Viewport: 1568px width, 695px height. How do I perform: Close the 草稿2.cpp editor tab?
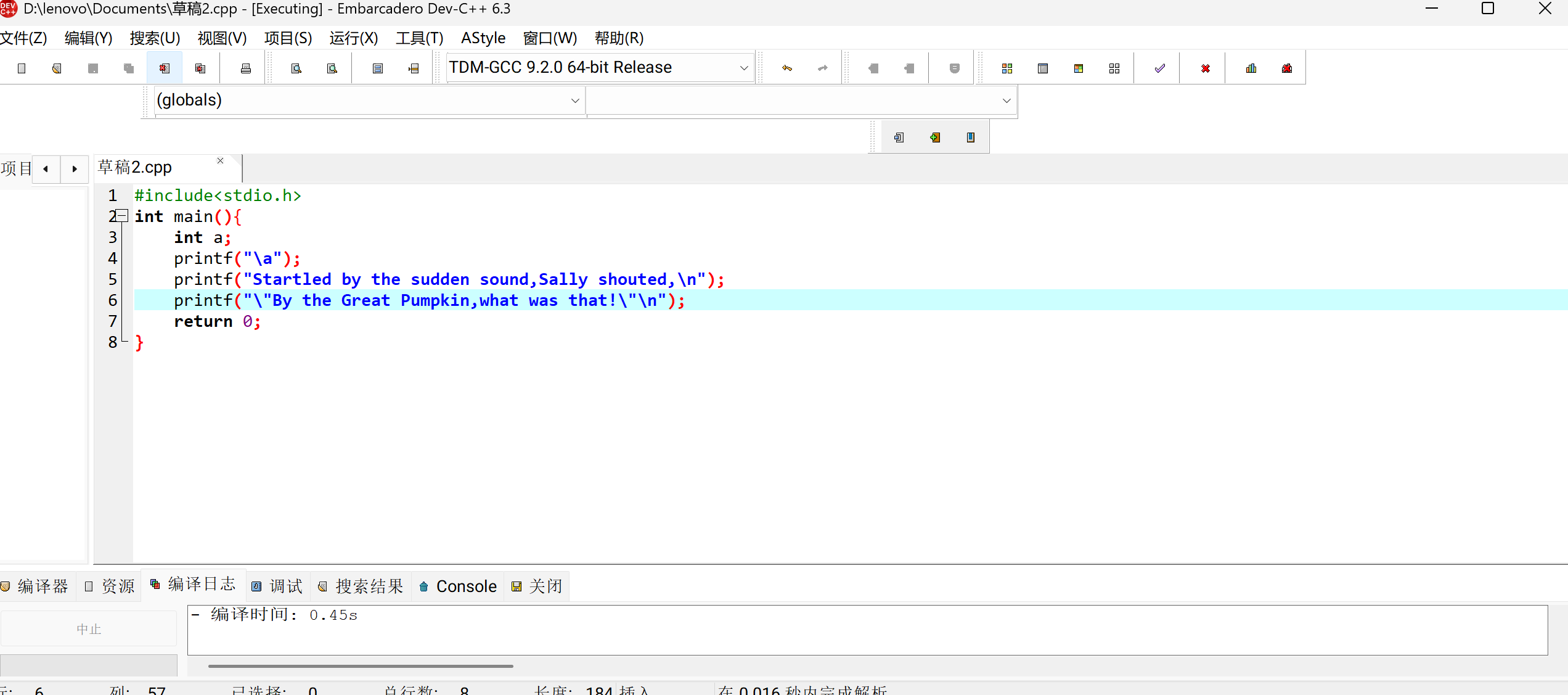[220, 161]
